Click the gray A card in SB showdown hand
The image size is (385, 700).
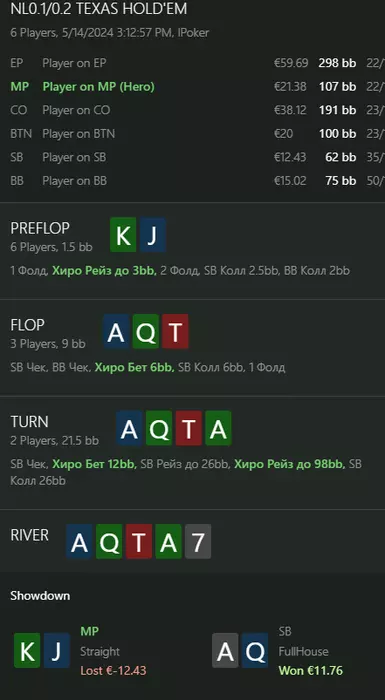click(x=225, y=650)
